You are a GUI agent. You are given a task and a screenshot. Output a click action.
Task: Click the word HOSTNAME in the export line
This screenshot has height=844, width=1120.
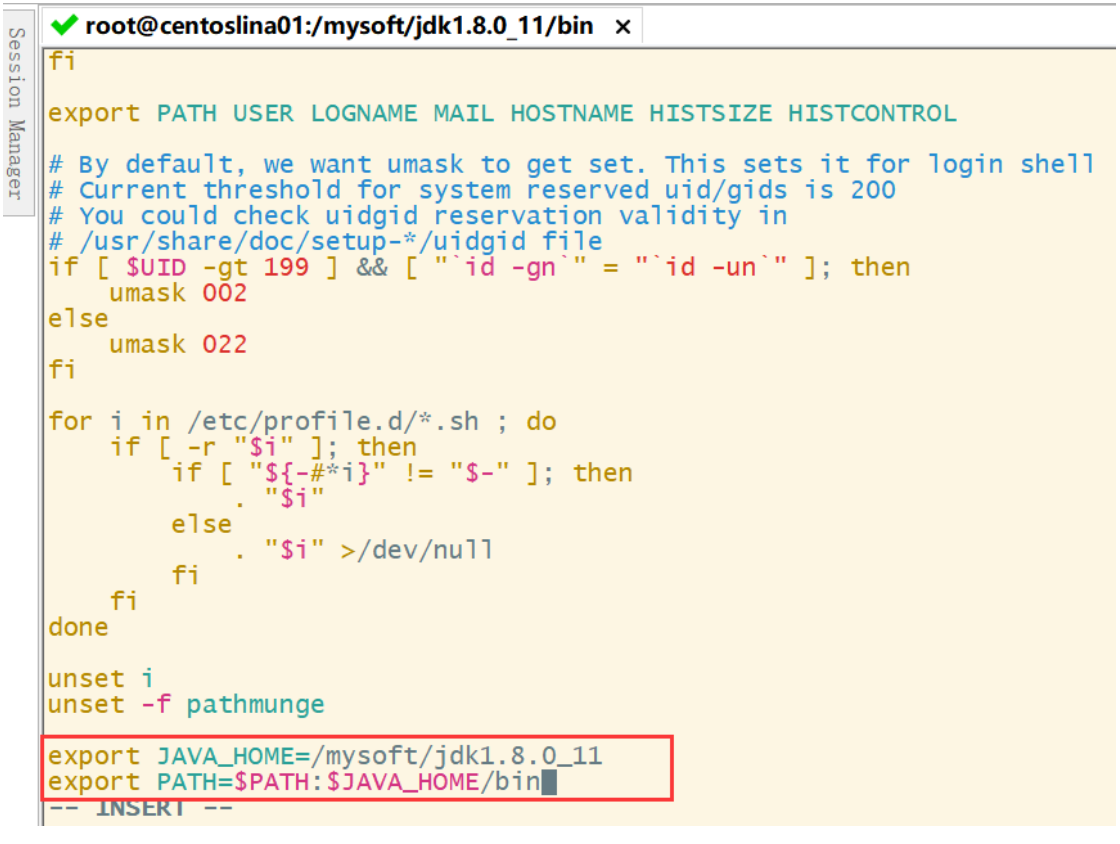[x=571, y=114]
